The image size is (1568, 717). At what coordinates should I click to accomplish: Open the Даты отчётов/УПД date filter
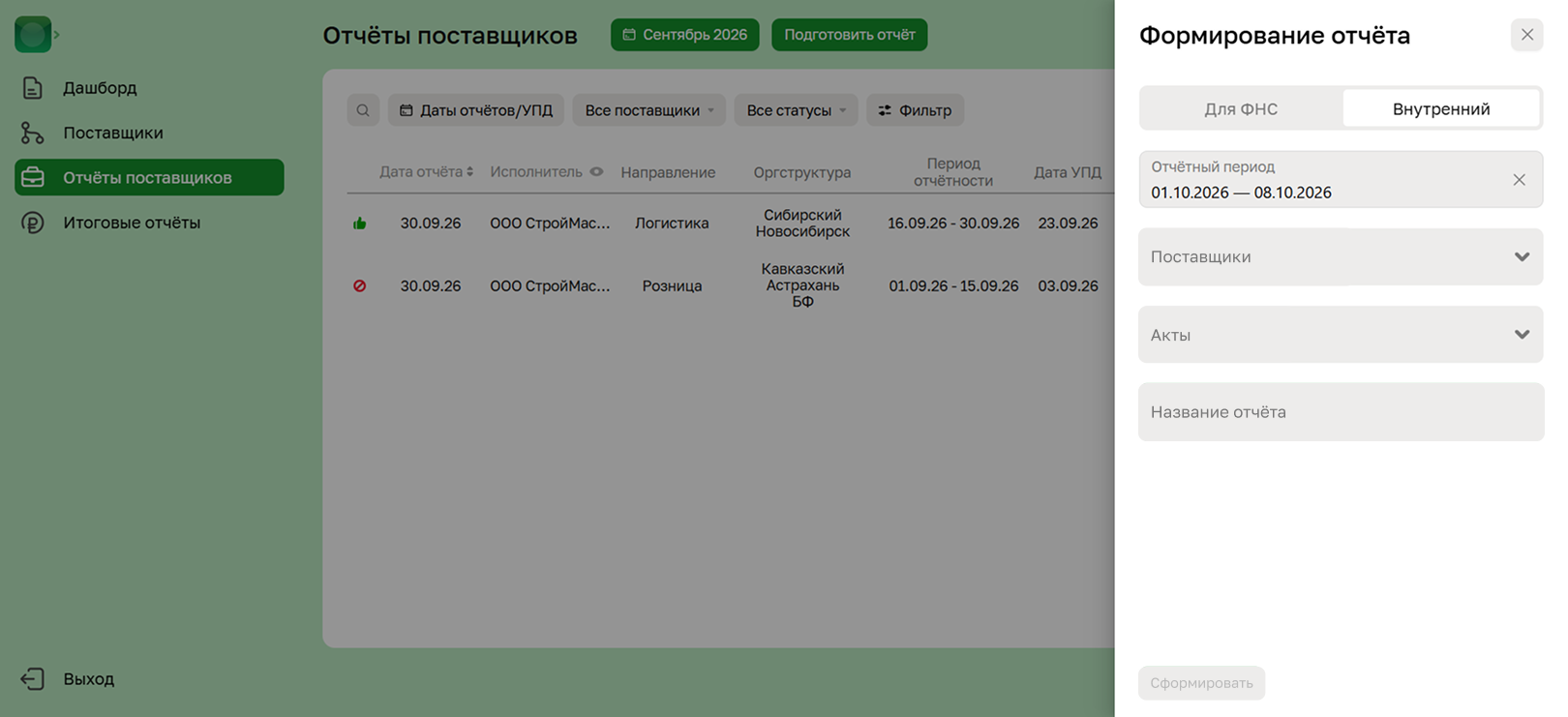(x=476, y=110)
